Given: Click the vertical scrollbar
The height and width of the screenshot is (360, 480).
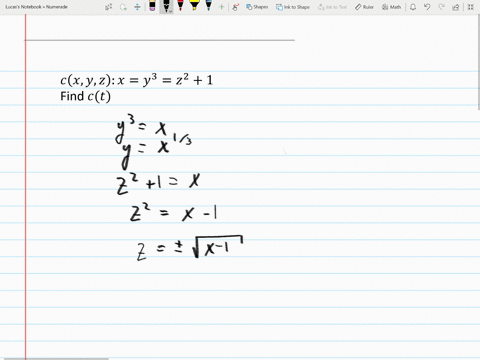Looking at the screenshot, I should (478, 63).
